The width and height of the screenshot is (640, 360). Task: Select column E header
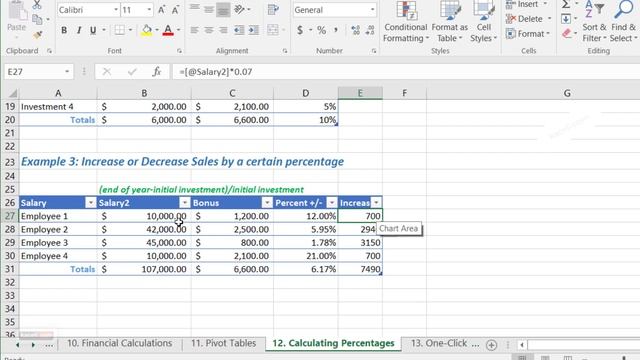(360, 93)
